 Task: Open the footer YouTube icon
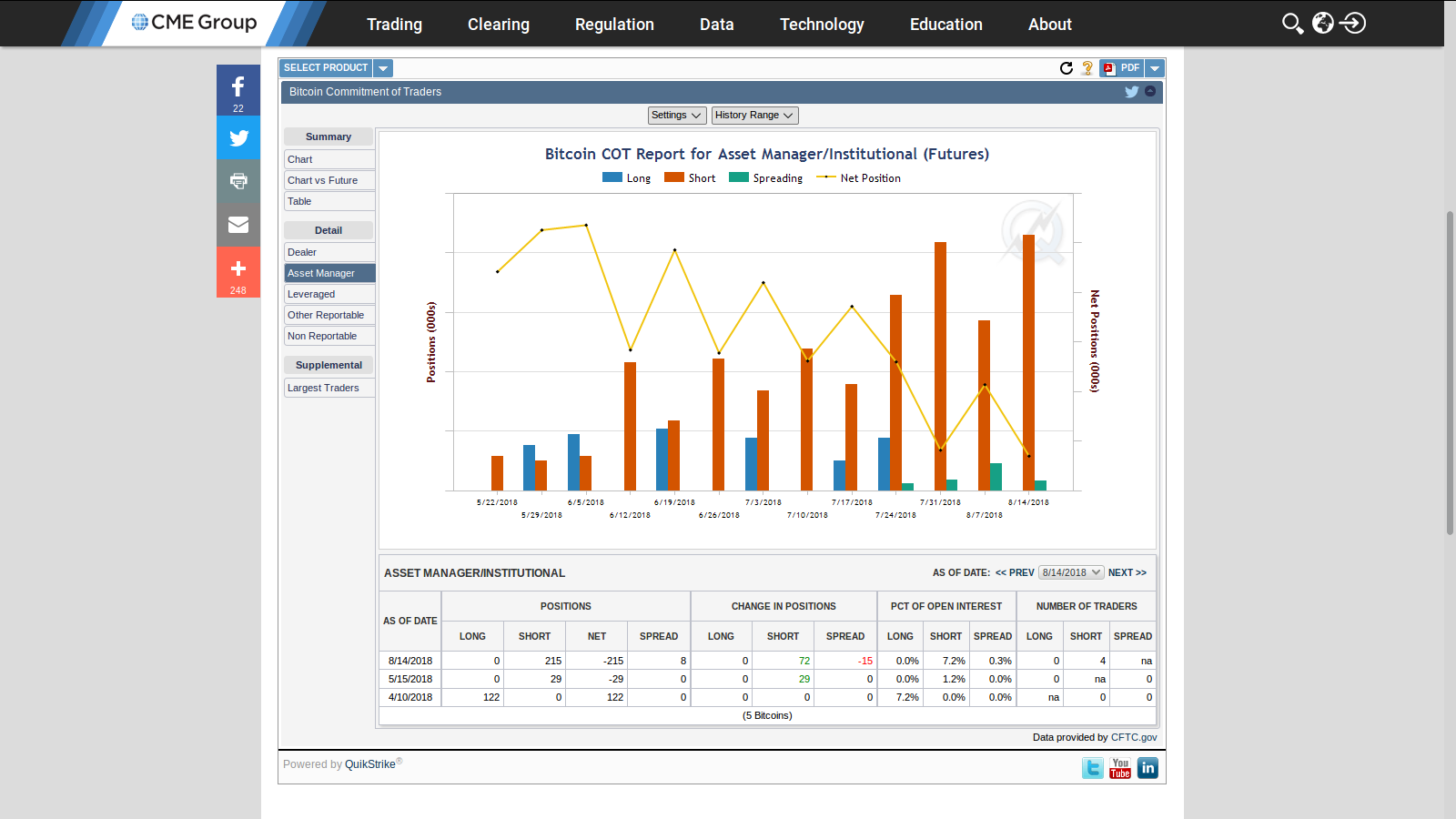tap(1120, 768)
